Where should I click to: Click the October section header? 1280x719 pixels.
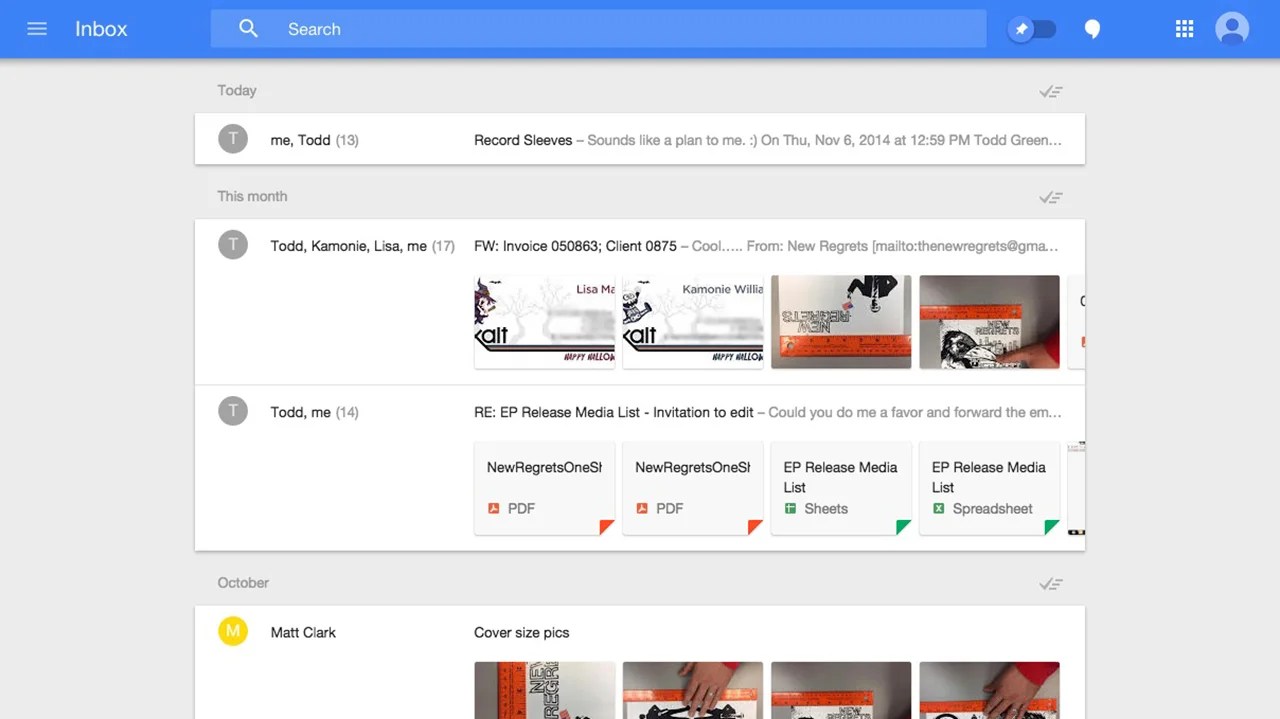(243, 582)
